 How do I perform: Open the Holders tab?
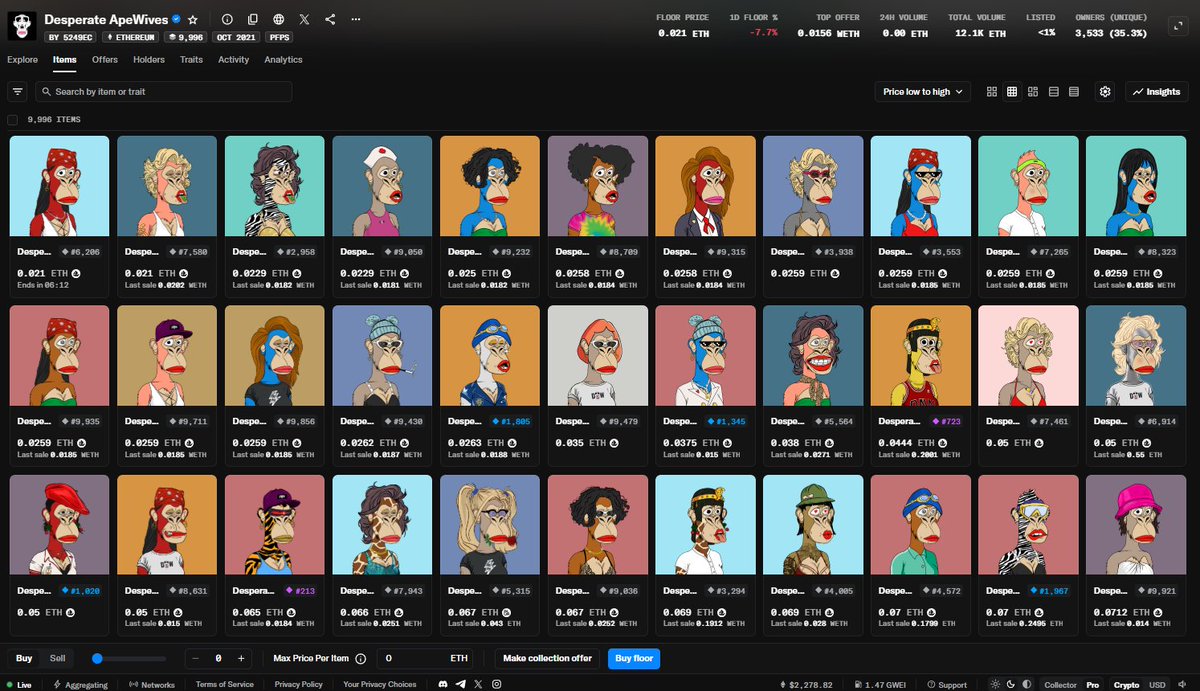click(x=149, y=60)
